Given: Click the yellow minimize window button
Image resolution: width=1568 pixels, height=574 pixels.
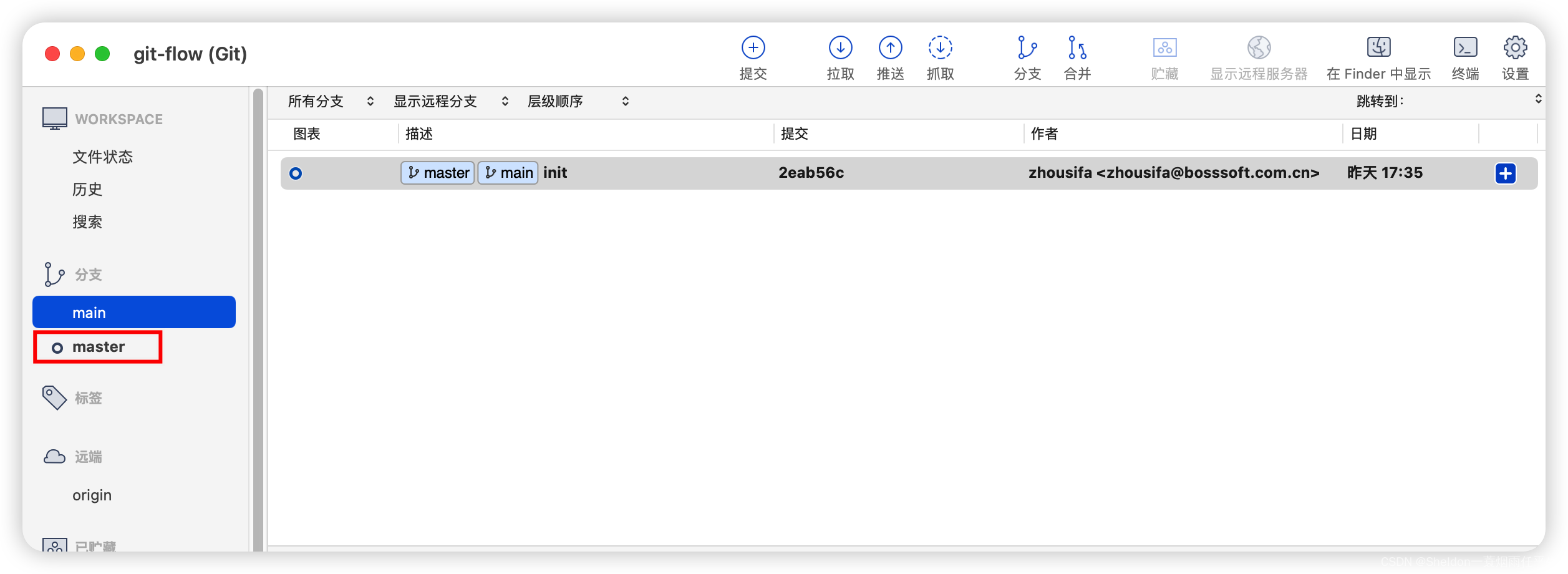Looking at the screenshot, I should coord(77,54).
